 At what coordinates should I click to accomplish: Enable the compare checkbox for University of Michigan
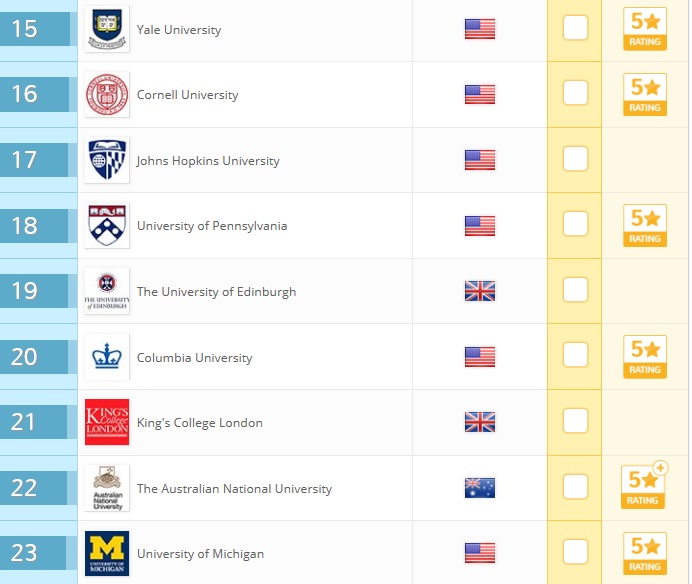tap(575, 552)
